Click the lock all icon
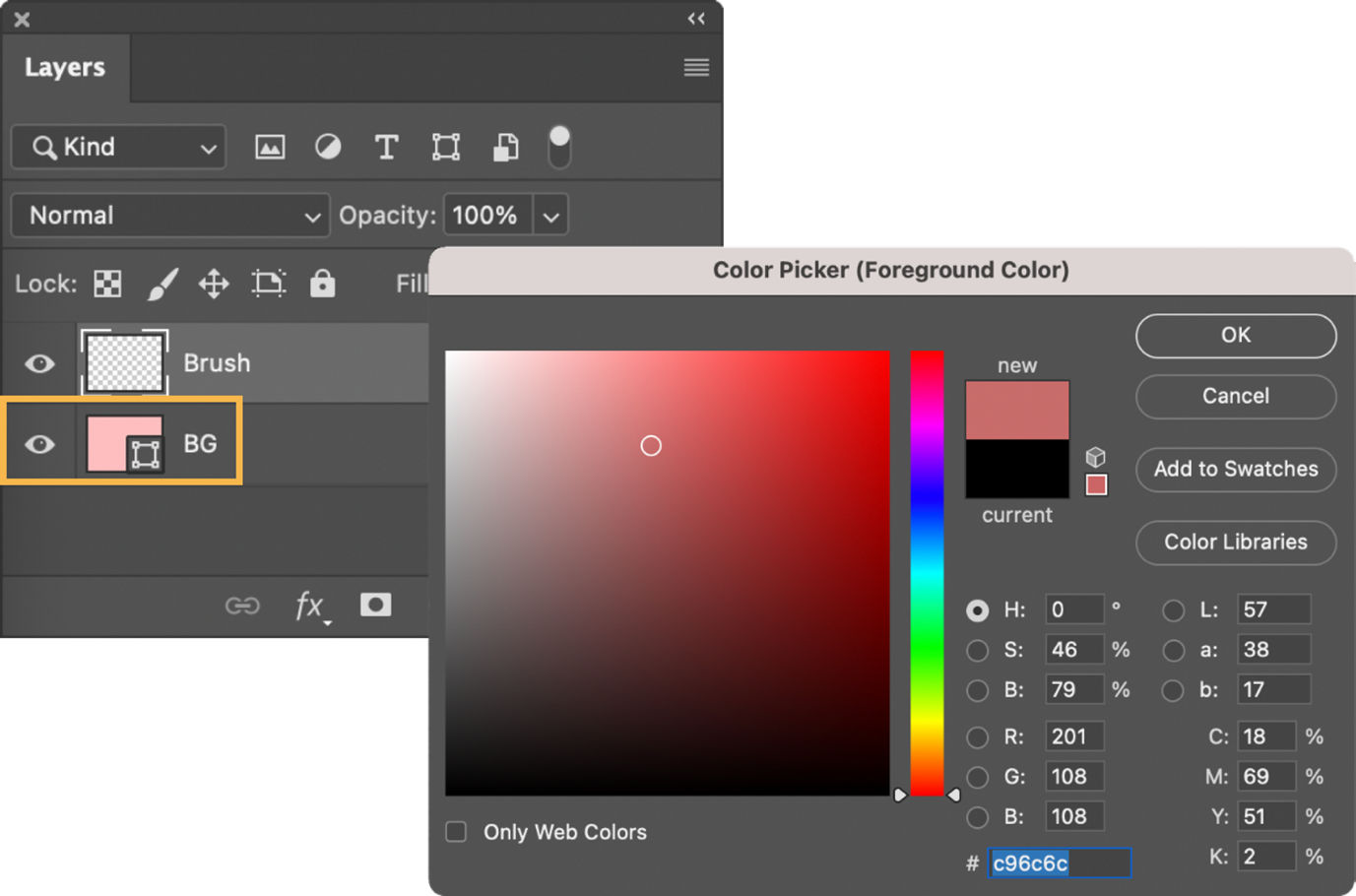 tap(323, 284)
